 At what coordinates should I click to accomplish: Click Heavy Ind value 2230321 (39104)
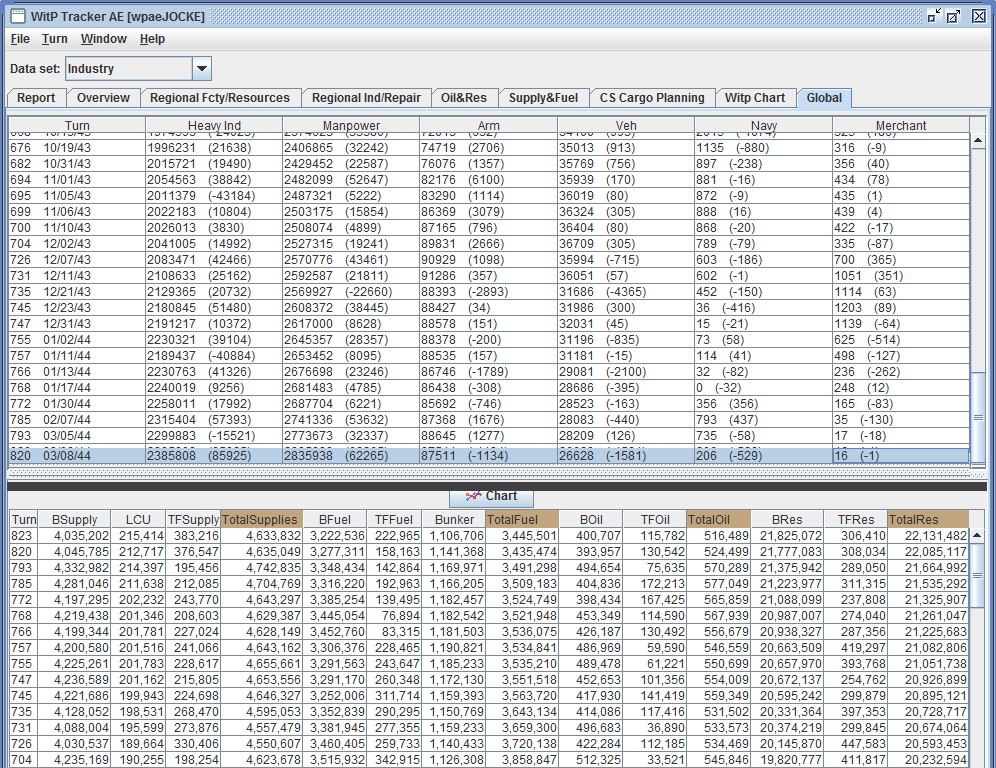tap(214, 340)
